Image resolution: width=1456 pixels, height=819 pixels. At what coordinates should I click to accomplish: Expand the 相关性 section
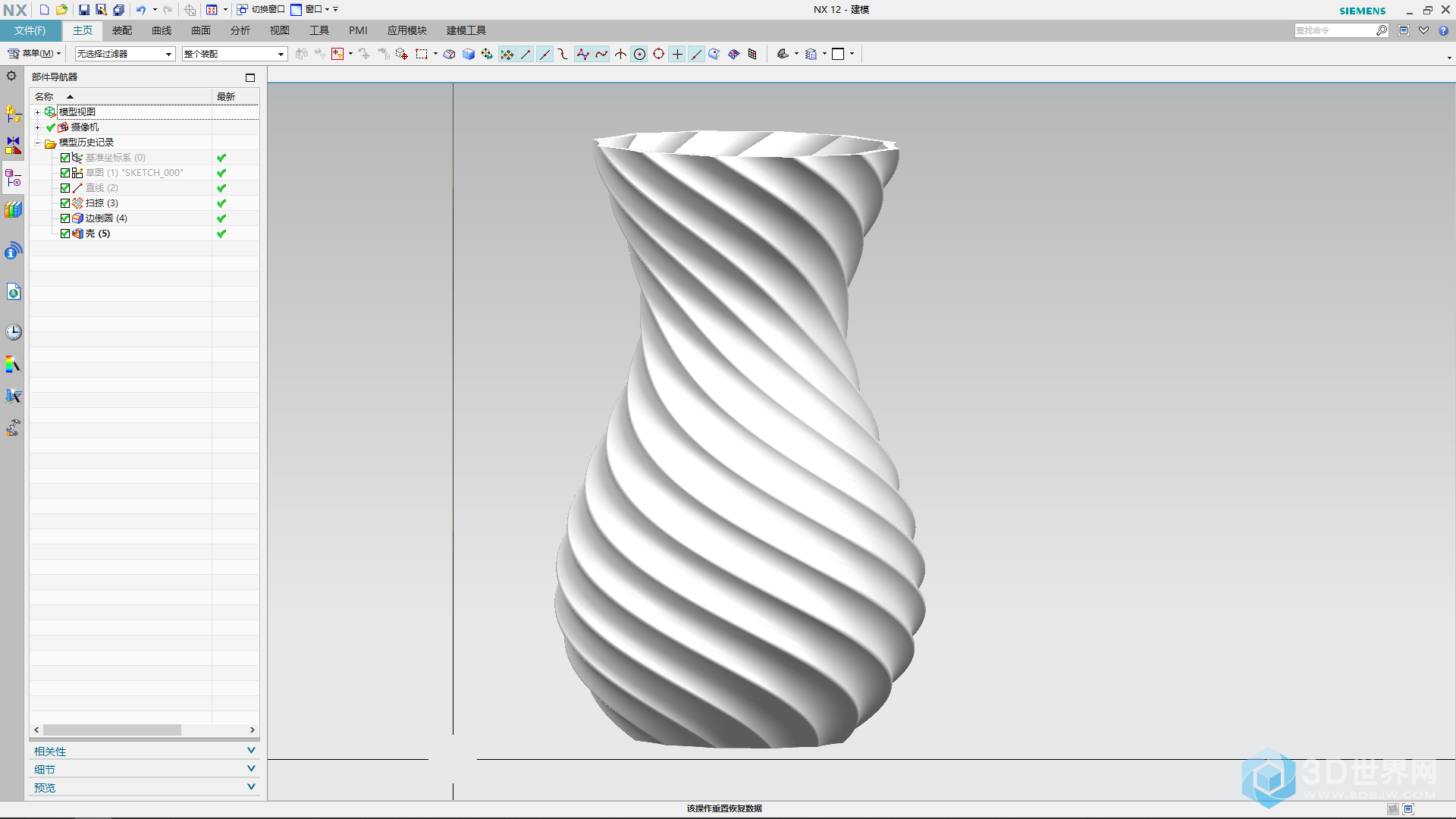(144, 751)
